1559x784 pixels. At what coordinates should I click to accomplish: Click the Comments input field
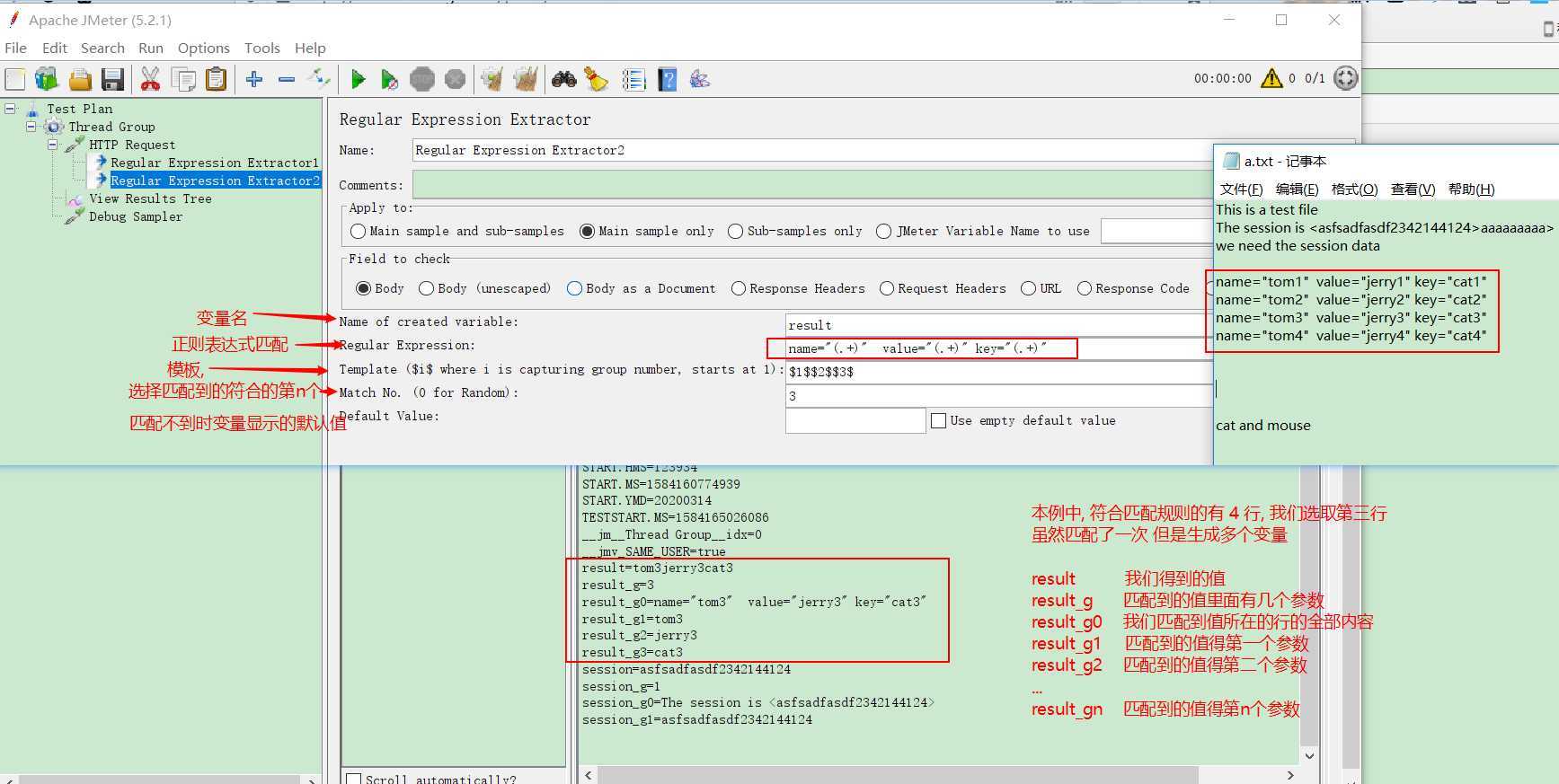point(812,185)
